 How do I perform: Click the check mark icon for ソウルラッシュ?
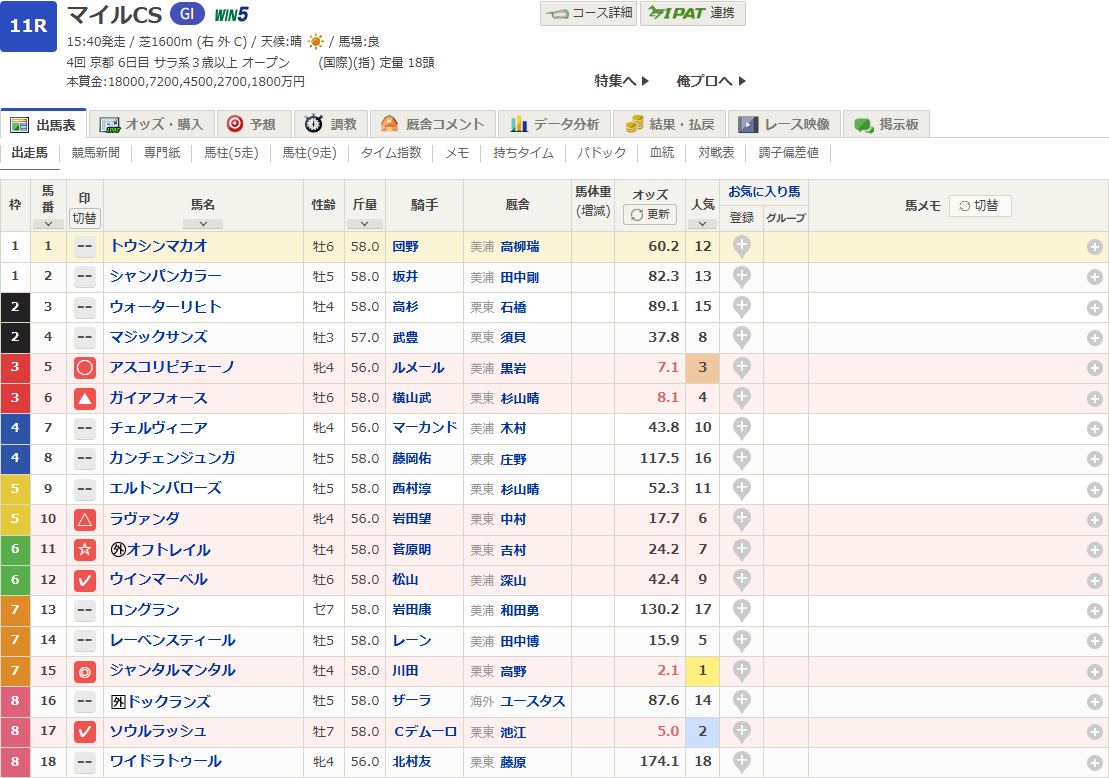85,732
